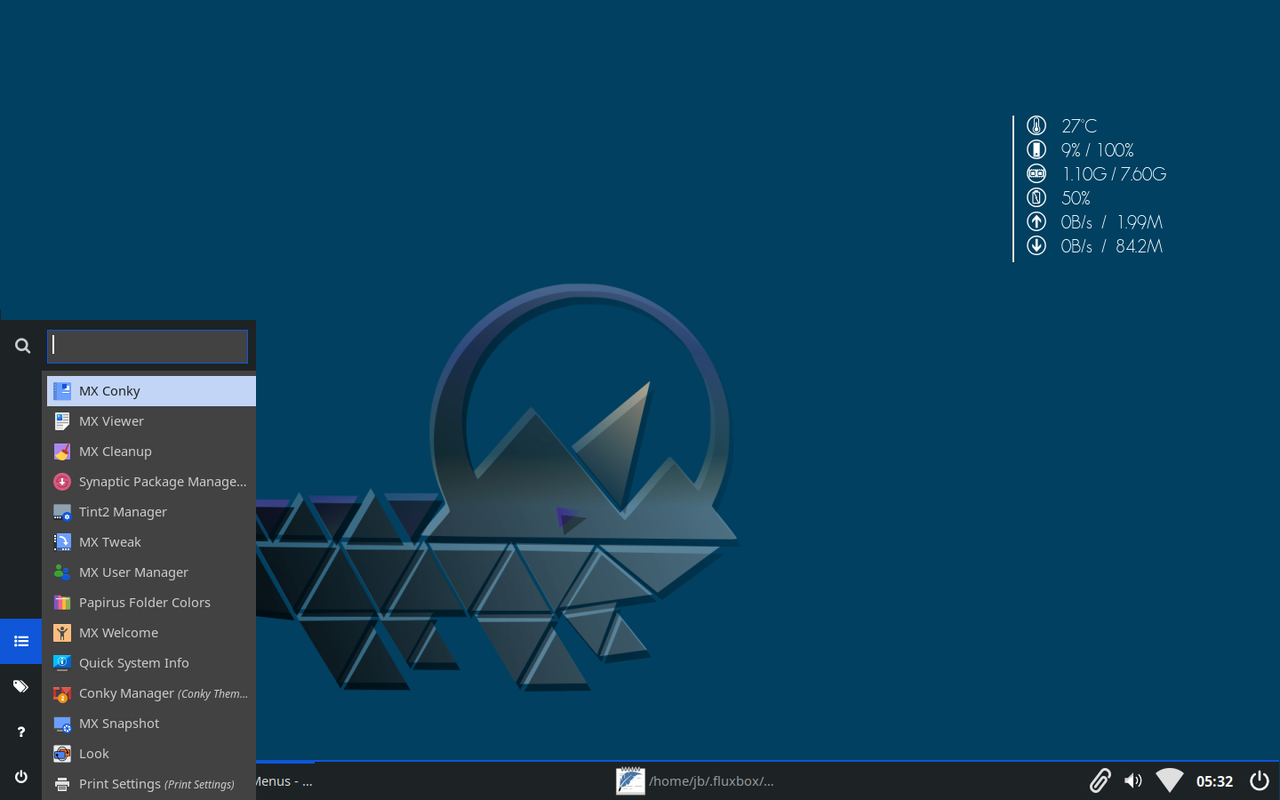Viewport: 1280px width, 800px height.
Task: Open the tags category sidebar icon
Action: point(21,687)
